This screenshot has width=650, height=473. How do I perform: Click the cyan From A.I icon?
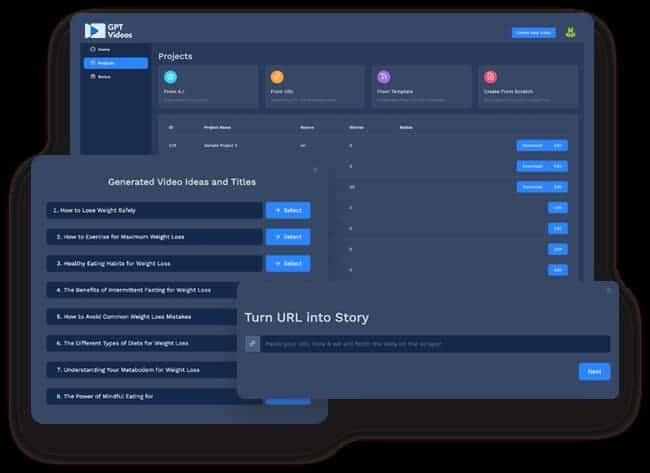170,77
